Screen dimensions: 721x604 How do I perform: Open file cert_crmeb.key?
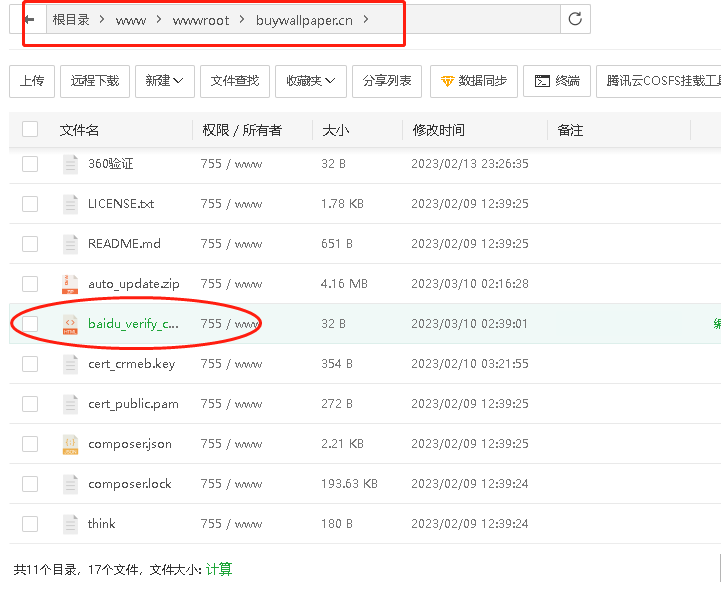pyautogui.click(x=132, y=364)
